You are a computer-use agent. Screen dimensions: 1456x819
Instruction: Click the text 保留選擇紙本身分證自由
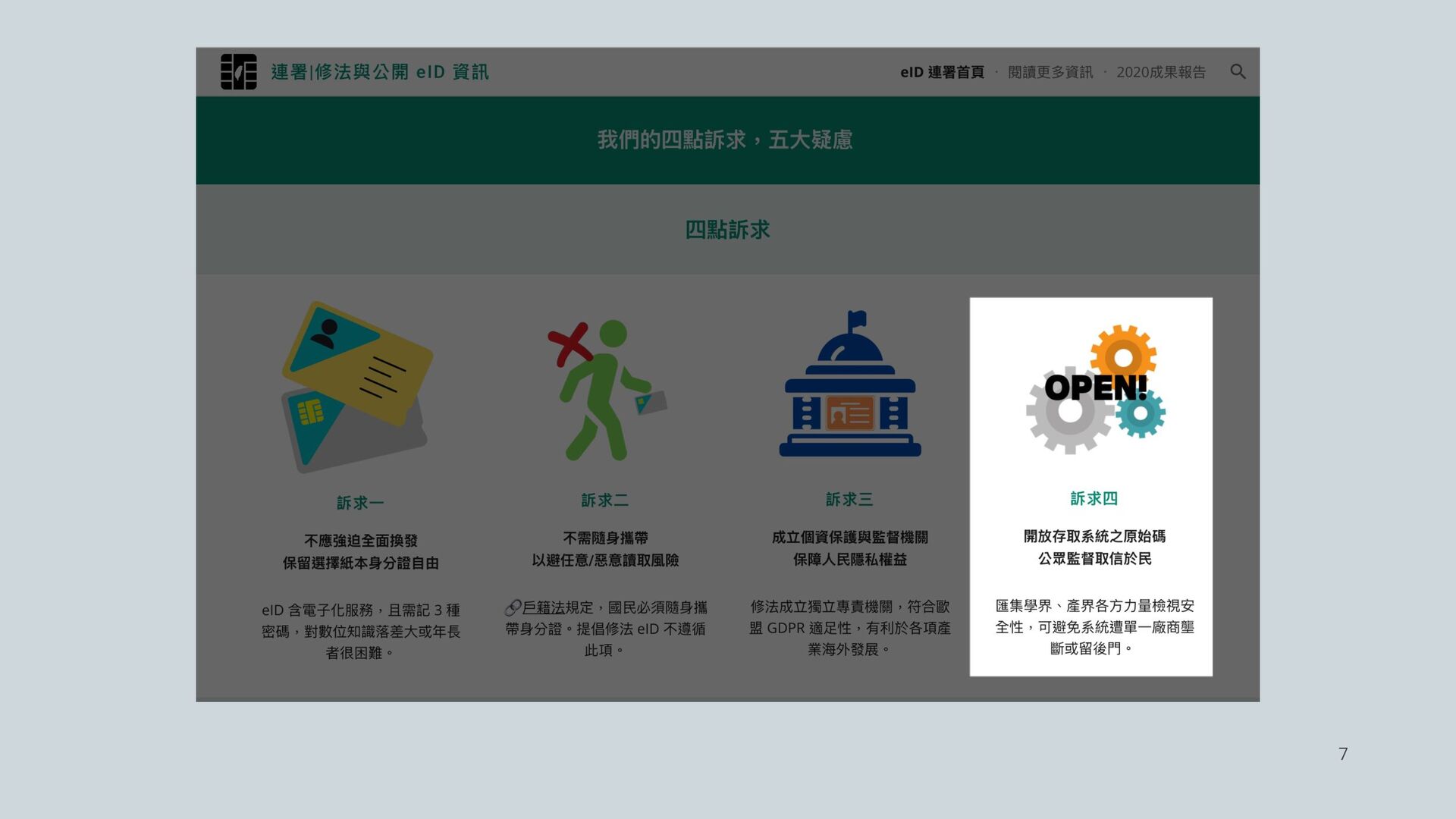point(361,563)
